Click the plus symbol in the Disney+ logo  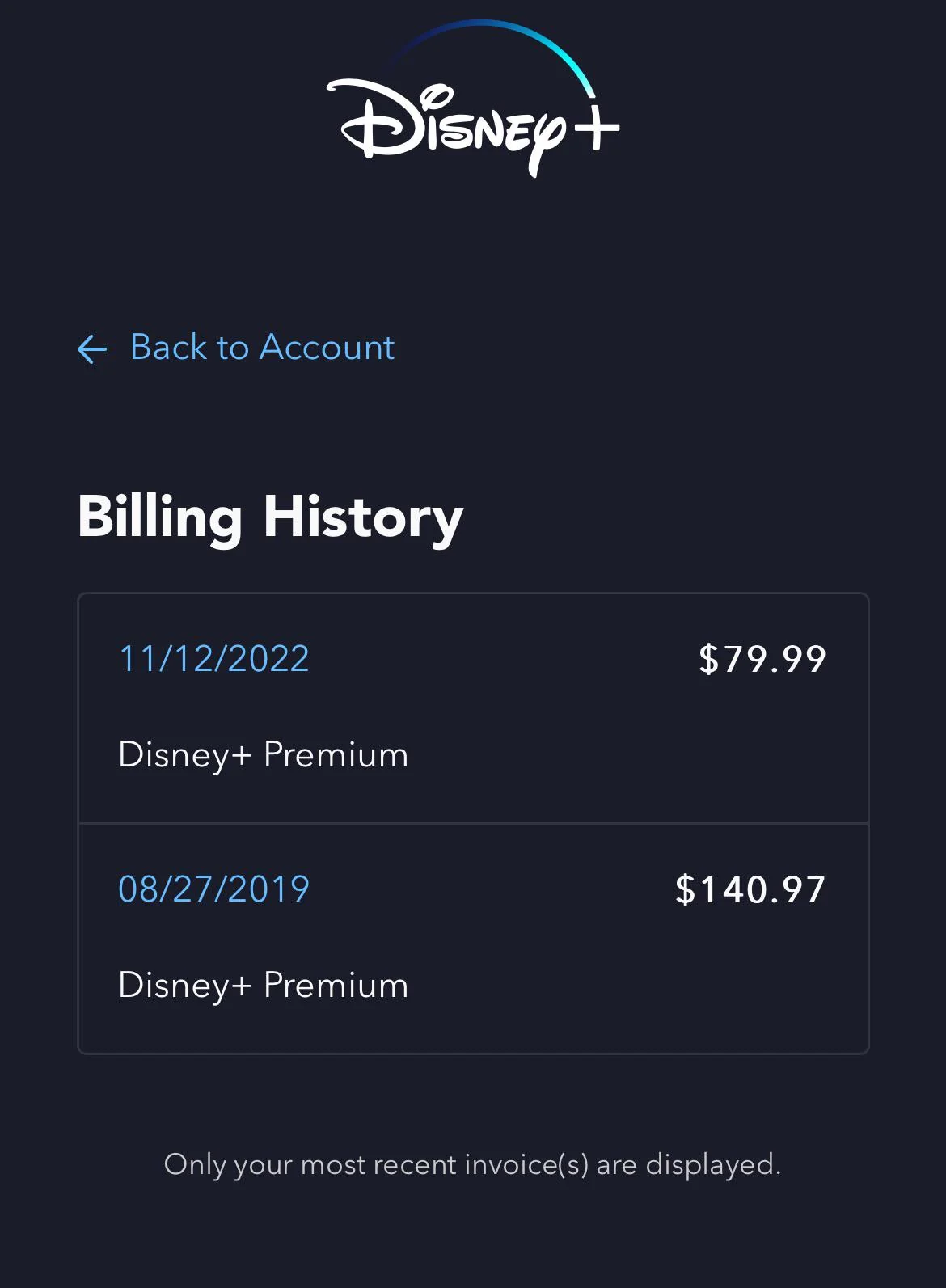click(596, 125)
